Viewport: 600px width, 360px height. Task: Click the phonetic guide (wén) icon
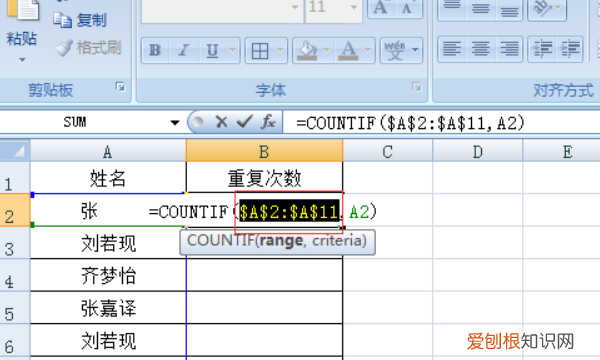click(x=395, y=50)
